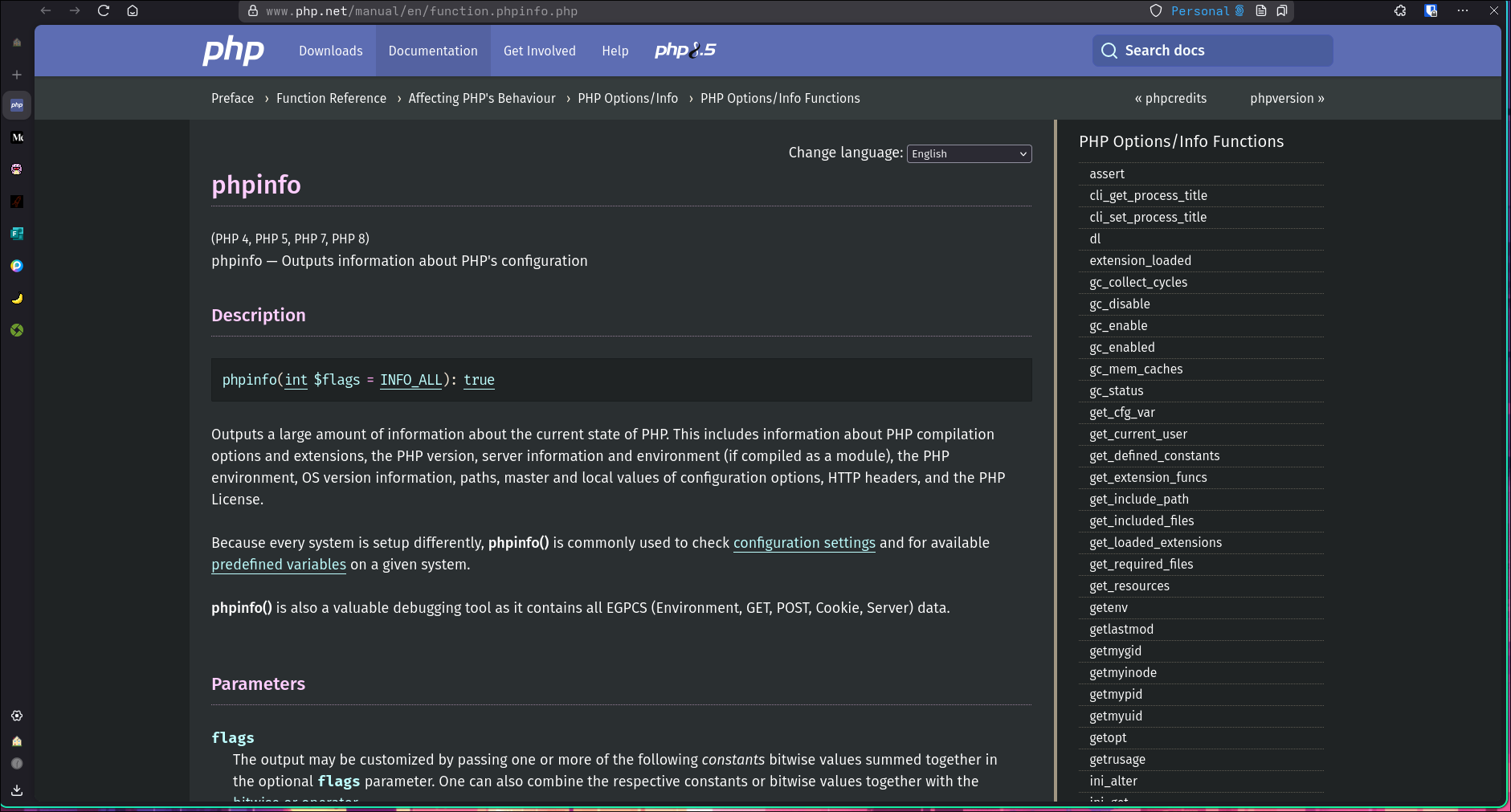The image size is (1511, 812).
Task: Open the browser home button in toolbar
Action: click(133, 10)
